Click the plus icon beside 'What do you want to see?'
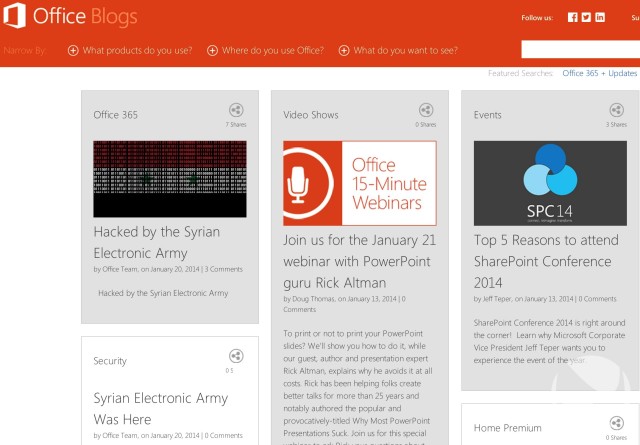640x445 pixels. click(x=344, y=50)
